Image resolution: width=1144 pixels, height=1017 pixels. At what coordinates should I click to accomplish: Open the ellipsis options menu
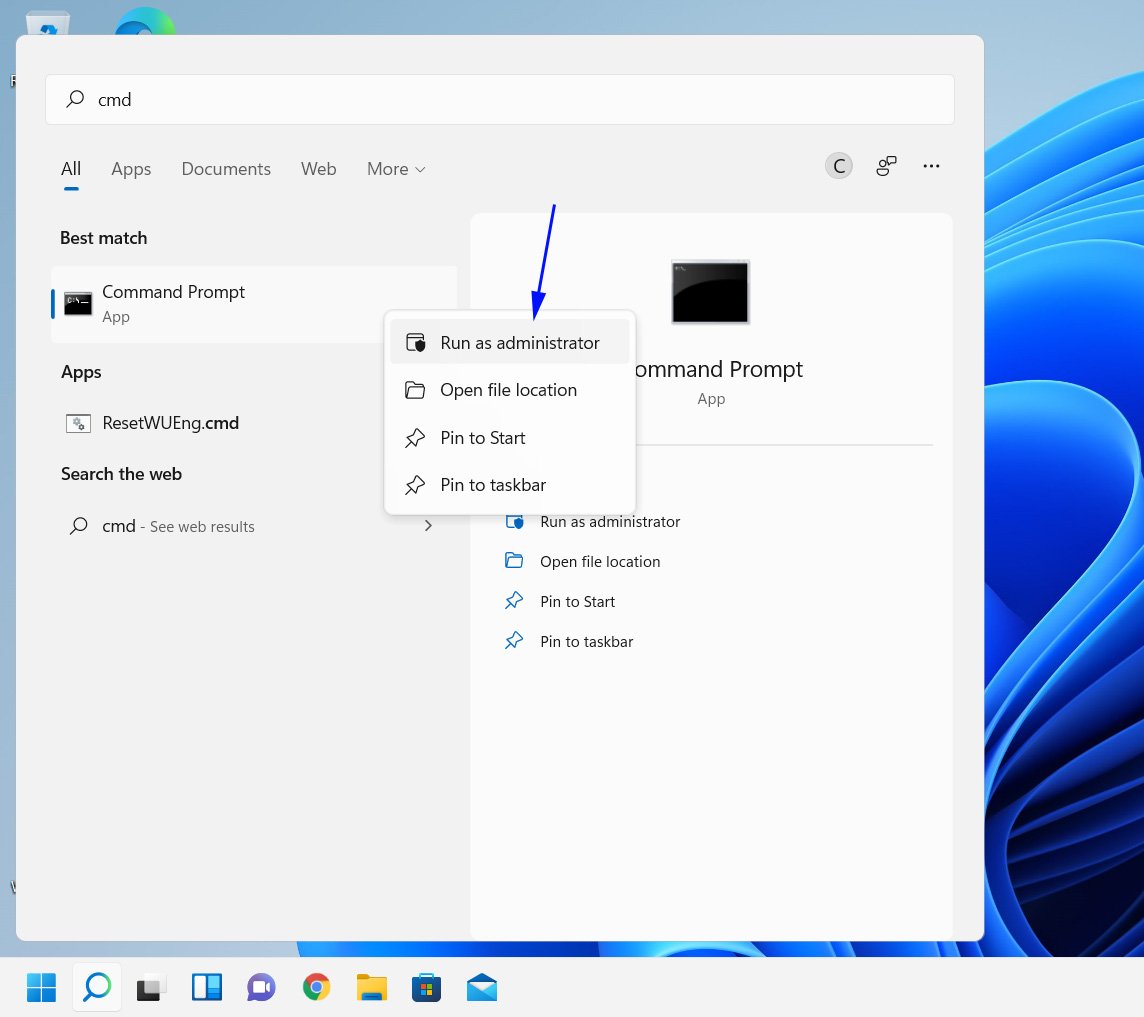931,166
